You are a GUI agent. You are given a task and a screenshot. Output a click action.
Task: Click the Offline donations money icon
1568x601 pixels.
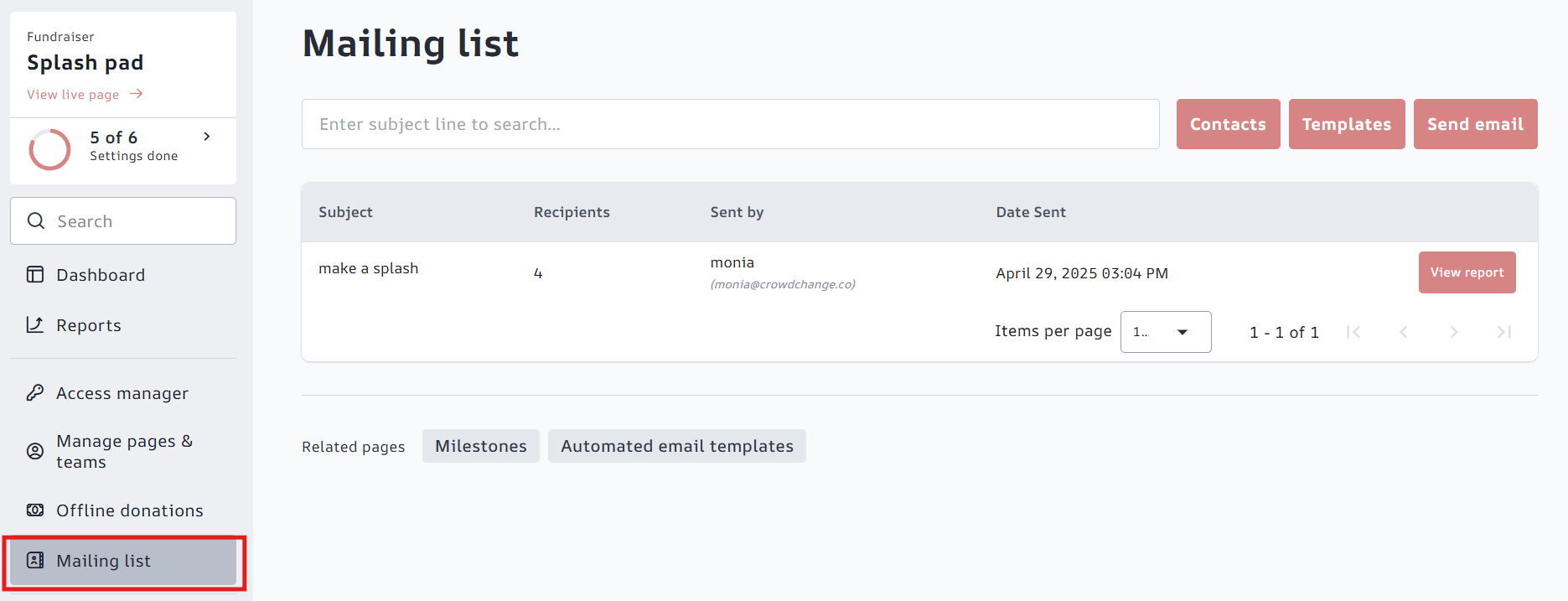click(35, 510)
